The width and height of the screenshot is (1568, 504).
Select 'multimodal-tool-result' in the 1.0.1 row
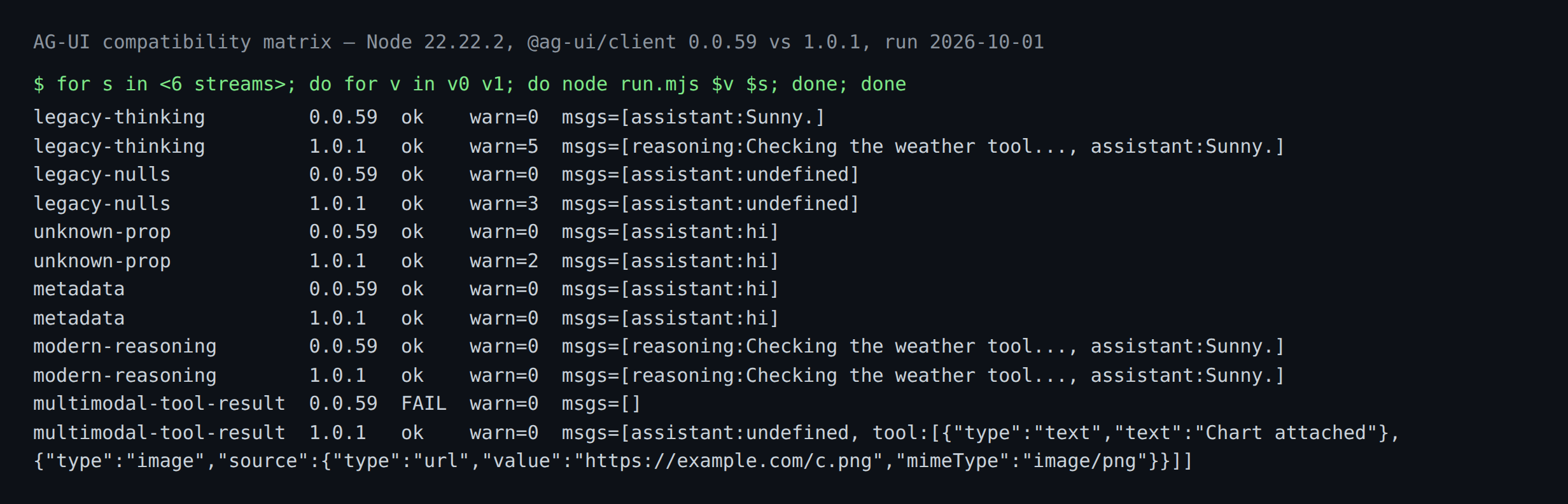coord(159,433)
